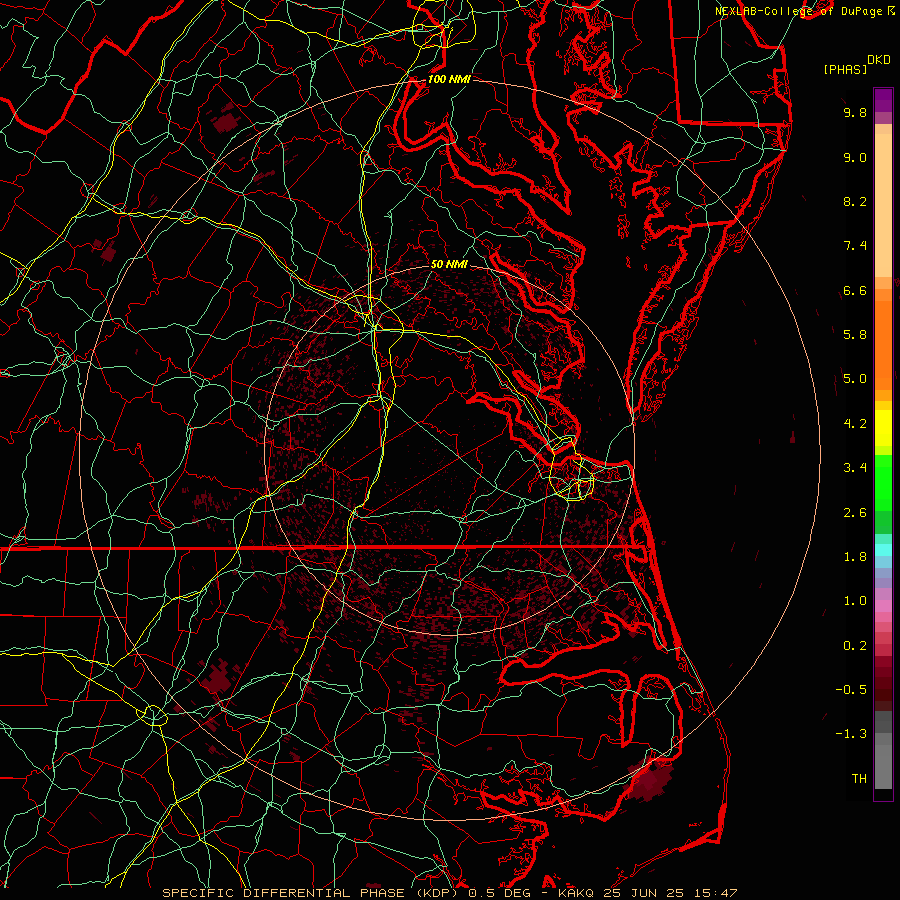Image resolution: width=900 pixels, height=900 pixels.
Task: Pick the purple segment atop the color bar
Action: [x=883, y=100]
